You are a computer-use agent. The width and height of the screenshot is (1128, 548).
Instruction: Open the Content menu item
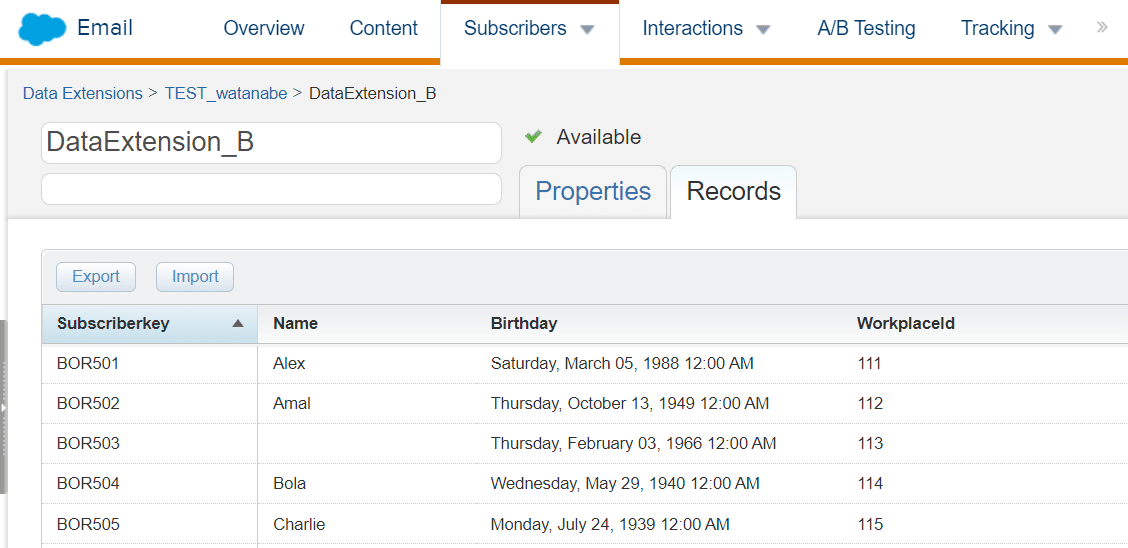pos(383,29)
